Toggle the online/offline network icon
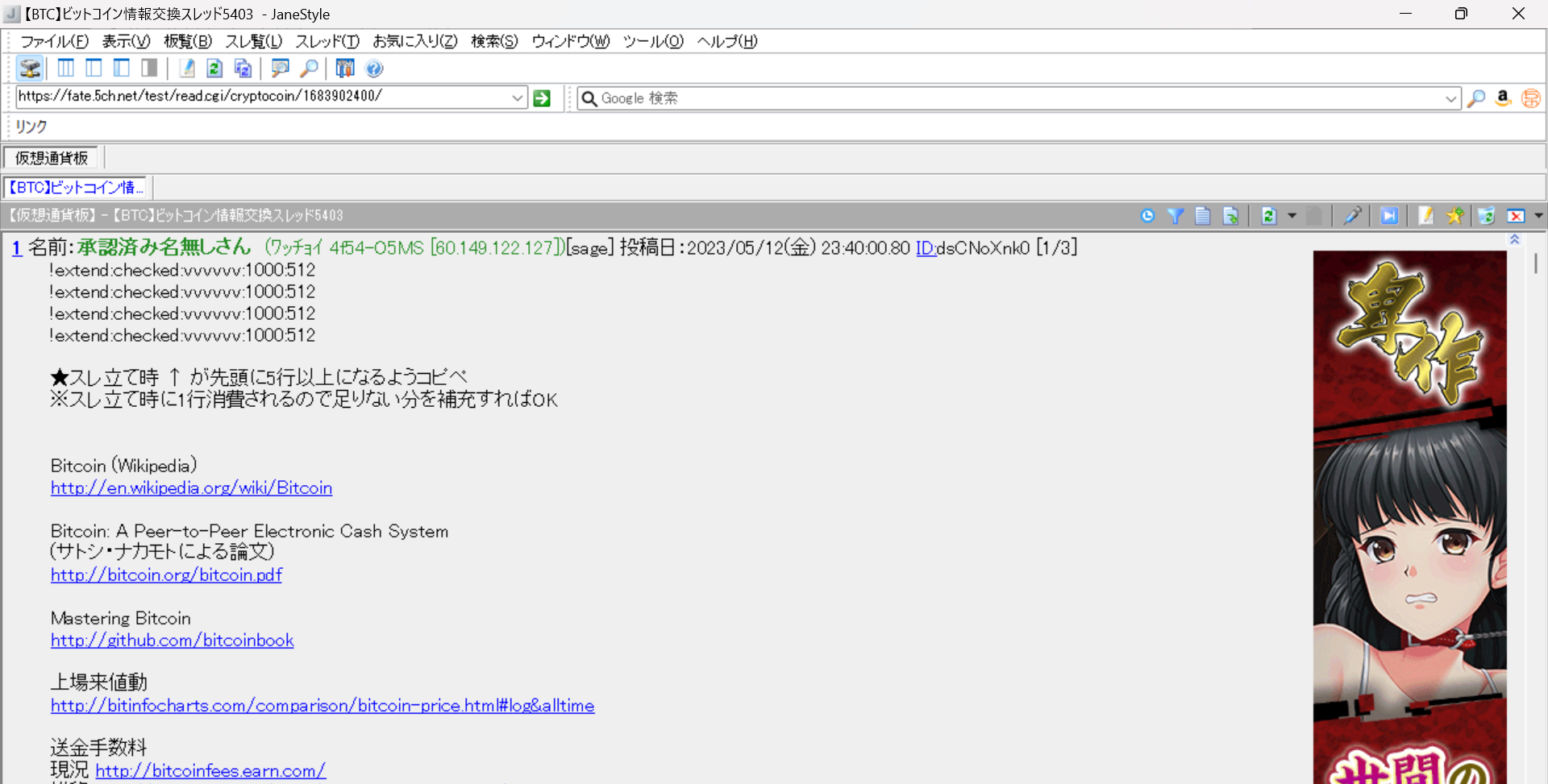 click(x=30, y=68)
